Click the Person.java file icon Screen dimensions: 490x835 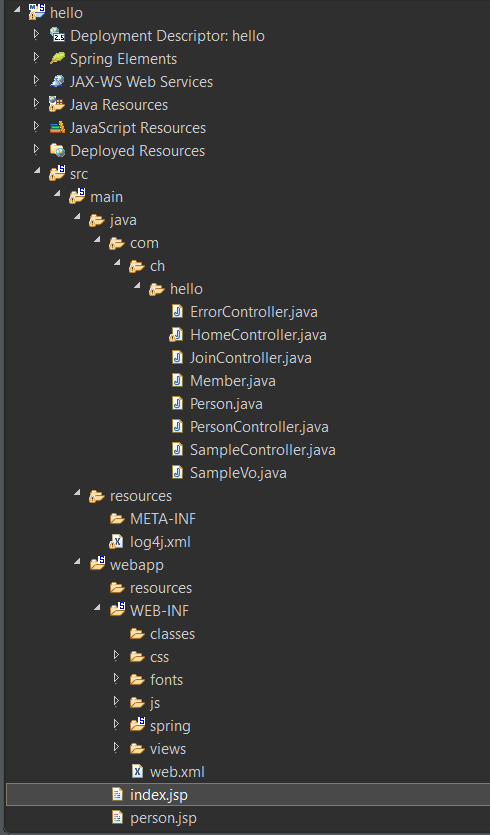[177, 403]
